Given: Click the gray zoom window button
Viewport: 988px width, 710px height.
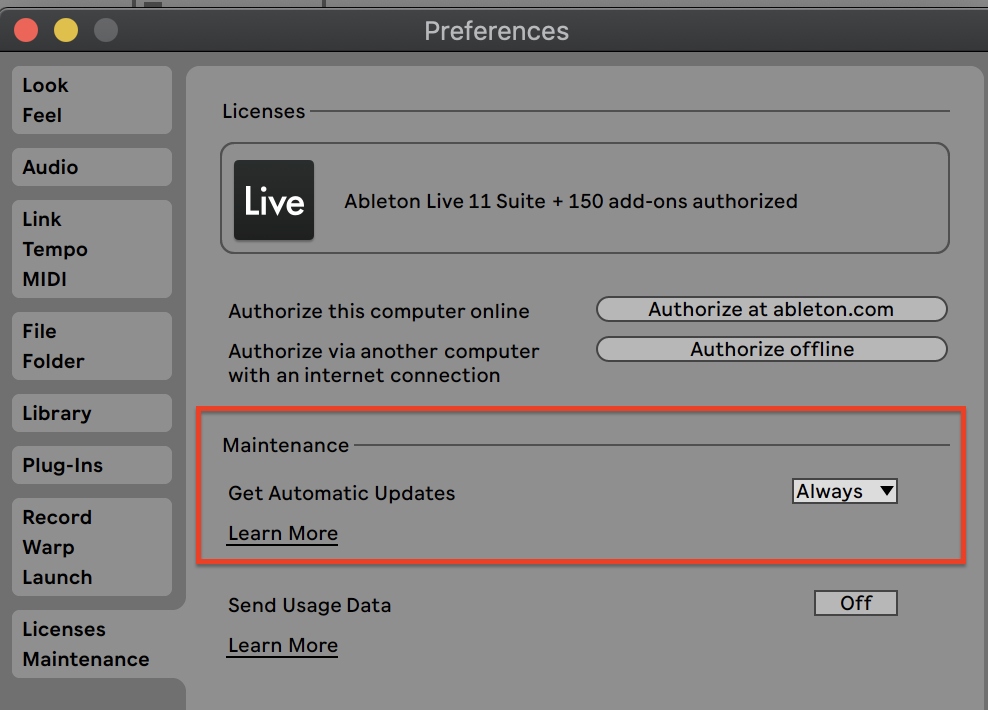Looking at the screenshot, I should (106, 30).
